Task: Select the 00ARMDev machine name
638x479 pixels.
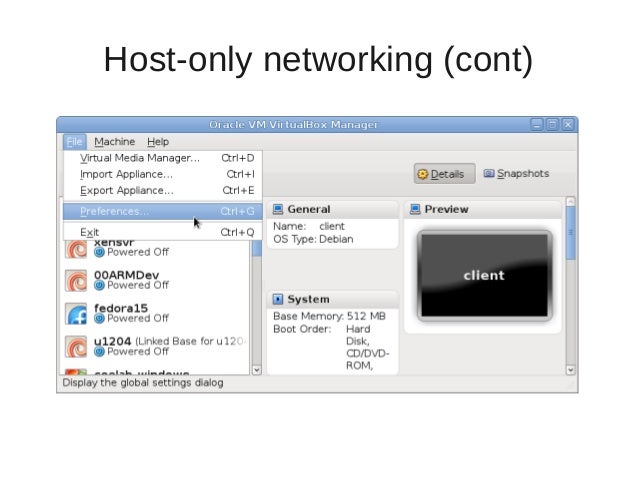Action: point(127,275)
